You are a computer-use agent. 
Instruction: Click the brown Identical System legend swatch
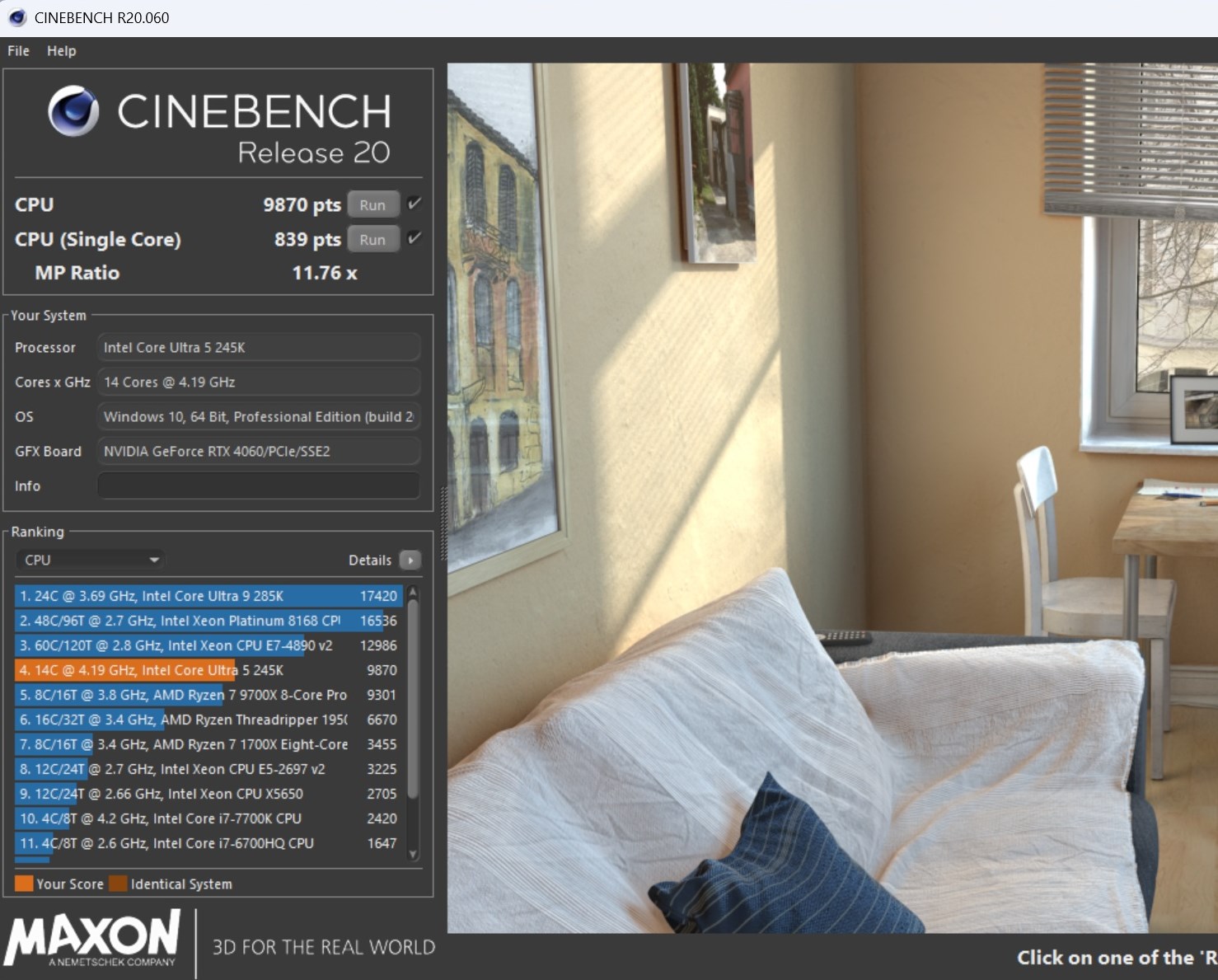click(x=118, y=884)
